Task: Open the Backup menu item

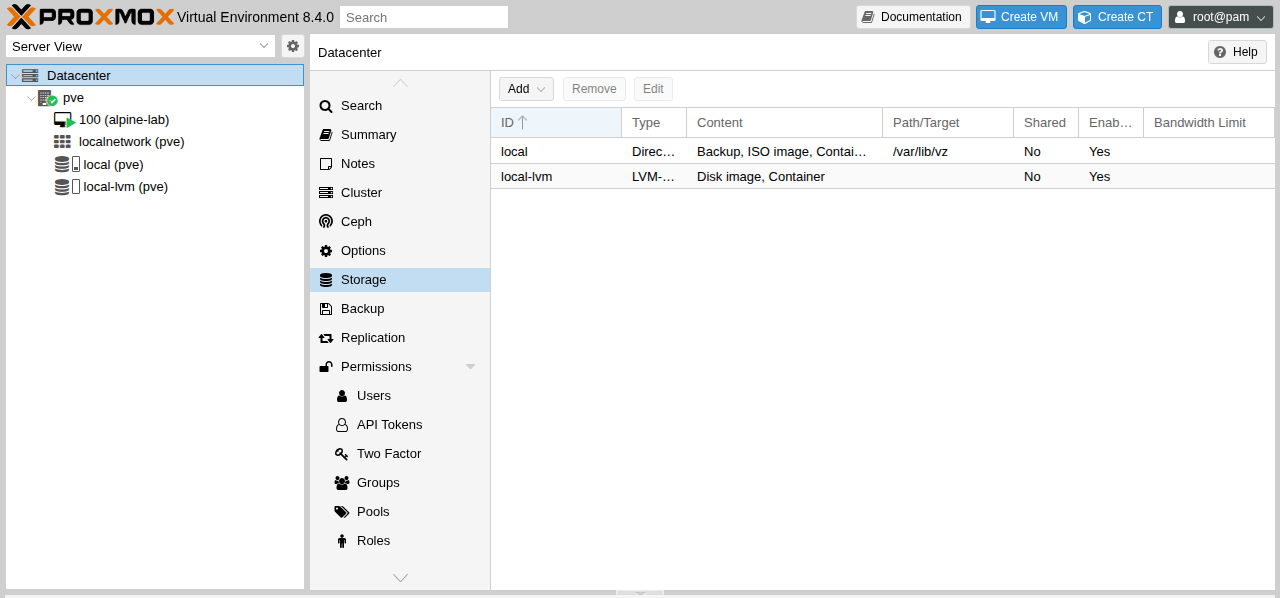Action: (400, 309)
